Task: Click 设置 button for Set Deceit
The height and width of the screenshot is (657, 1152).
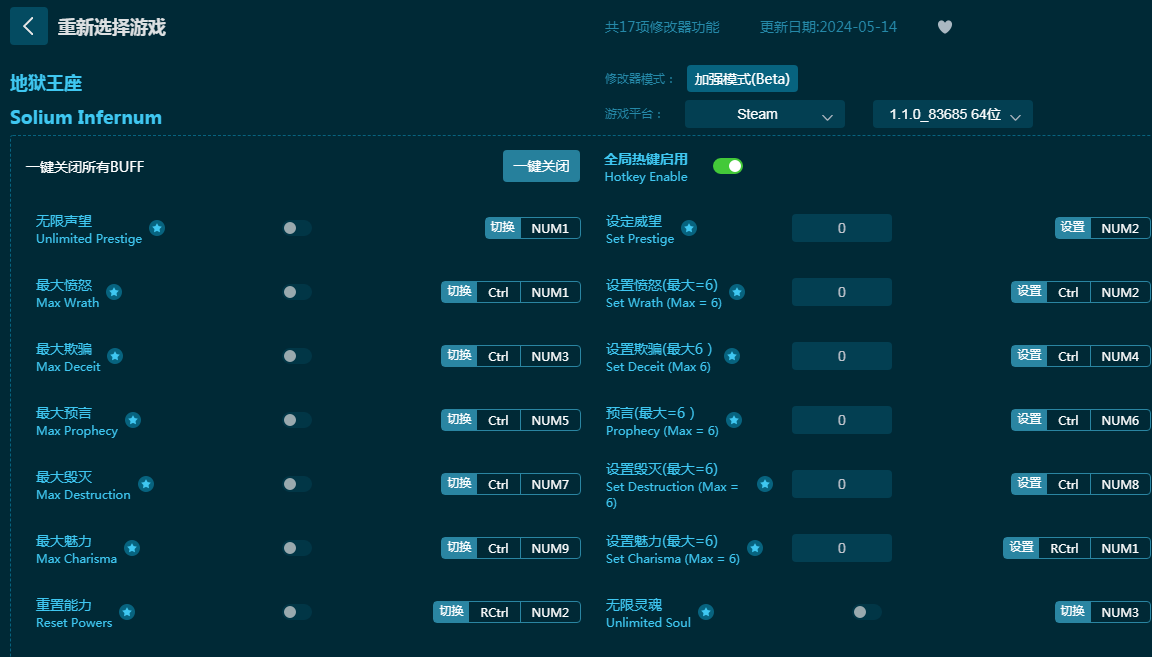Action: pos(1029,356)
